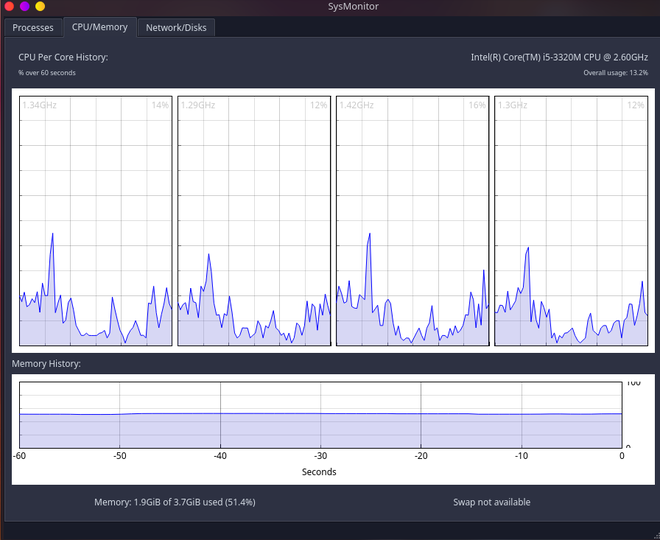Click the Memory History graph area

(x=321, y=415)
